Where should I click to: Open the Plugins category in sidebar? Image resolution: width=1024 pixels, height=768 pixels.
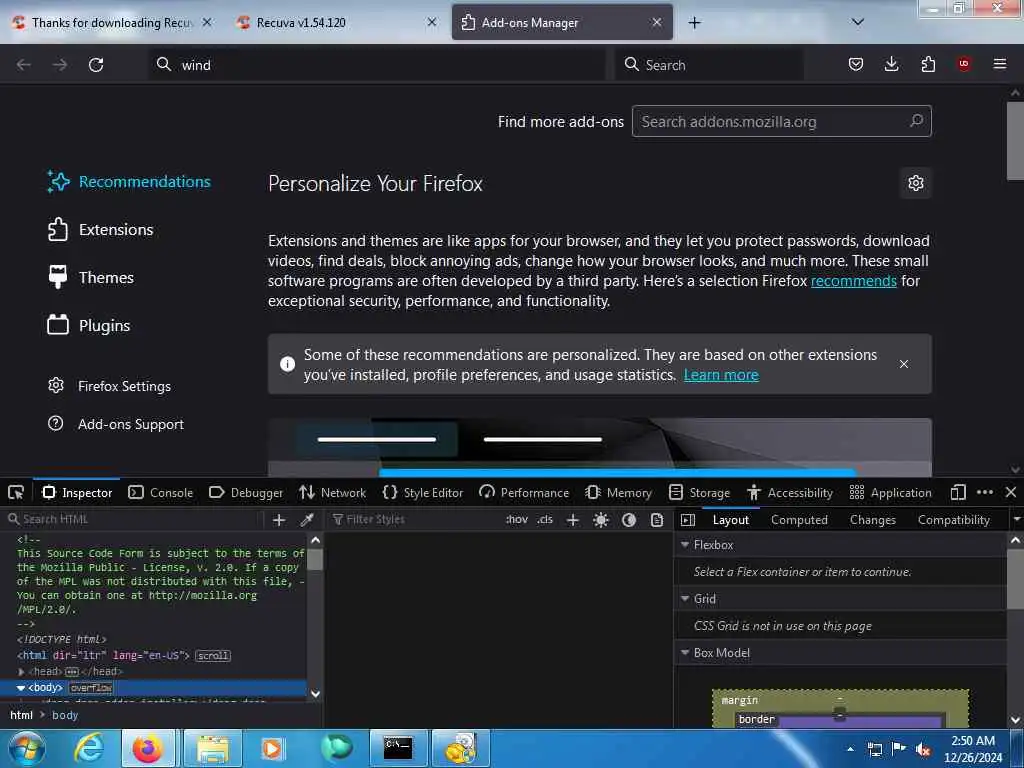coord(89,325)
